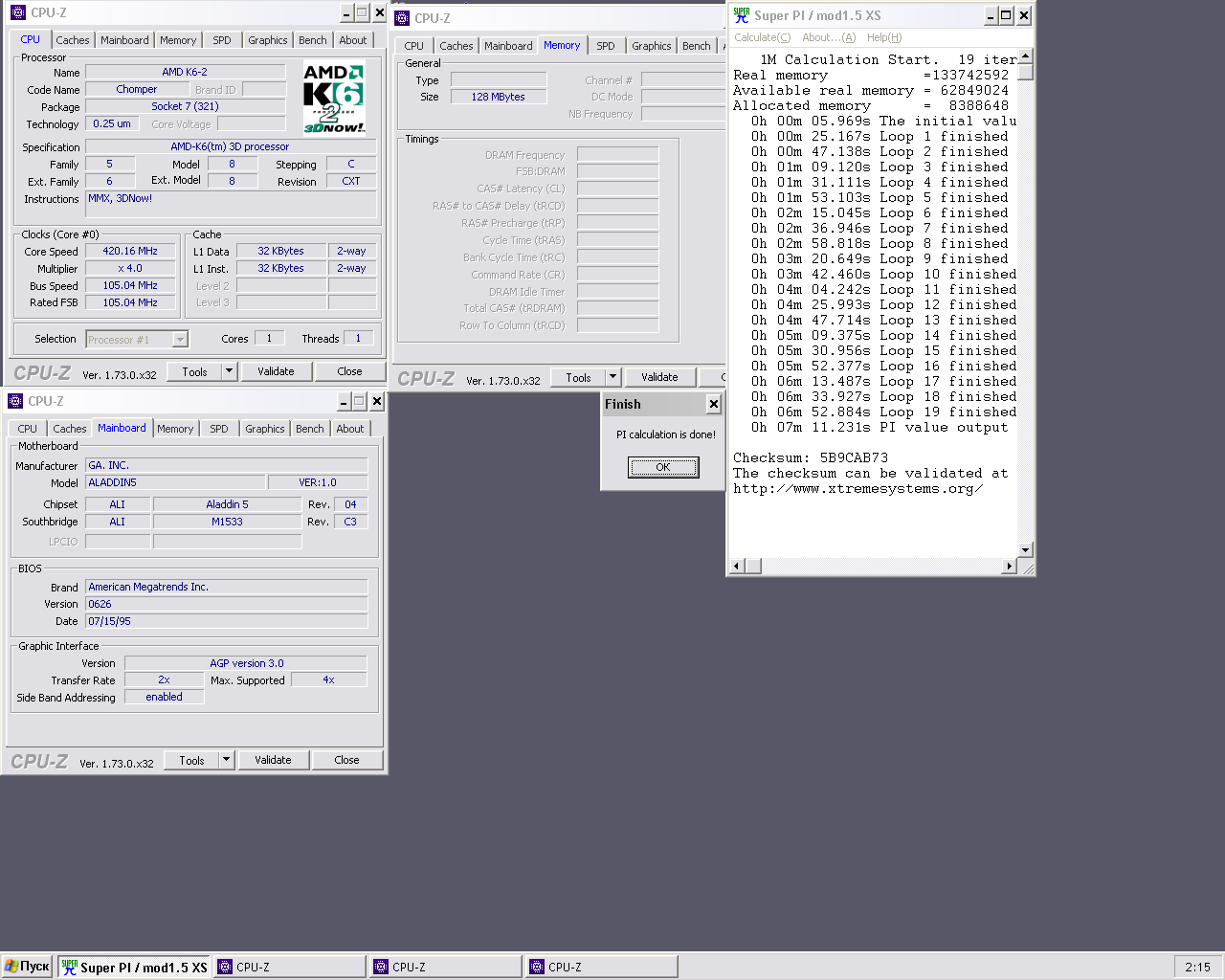Click CPU-Z icon in Memory window title bar
Viewport: 1225px width, 980px height.
[x=402, y=18]
